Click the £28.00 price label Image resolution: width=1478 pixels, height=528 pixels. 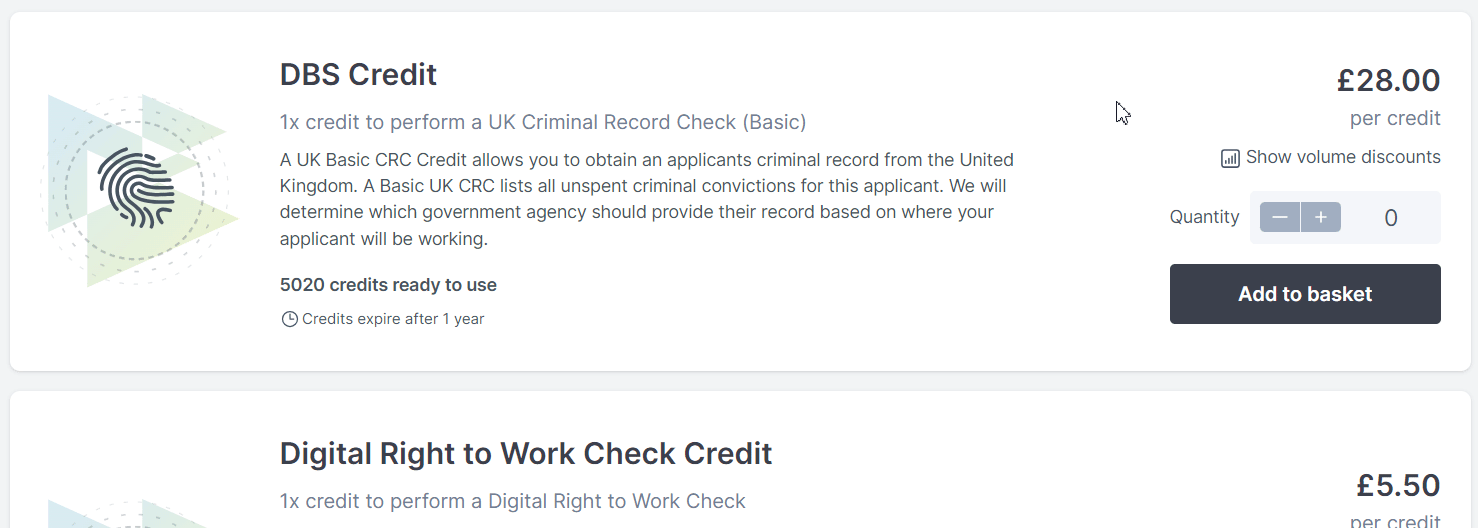click(1388, 80)
